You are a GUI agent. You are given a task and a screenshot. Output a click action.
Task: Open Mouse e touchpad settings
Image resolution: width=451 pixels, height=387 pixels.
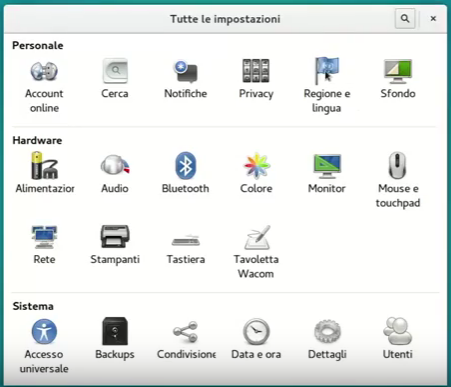click(x=398, y=180)
